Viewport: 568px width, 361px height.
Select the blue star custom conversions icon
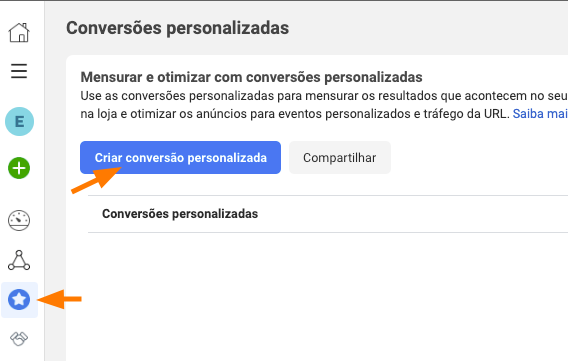pyautogui.click(x=19, y=299)
